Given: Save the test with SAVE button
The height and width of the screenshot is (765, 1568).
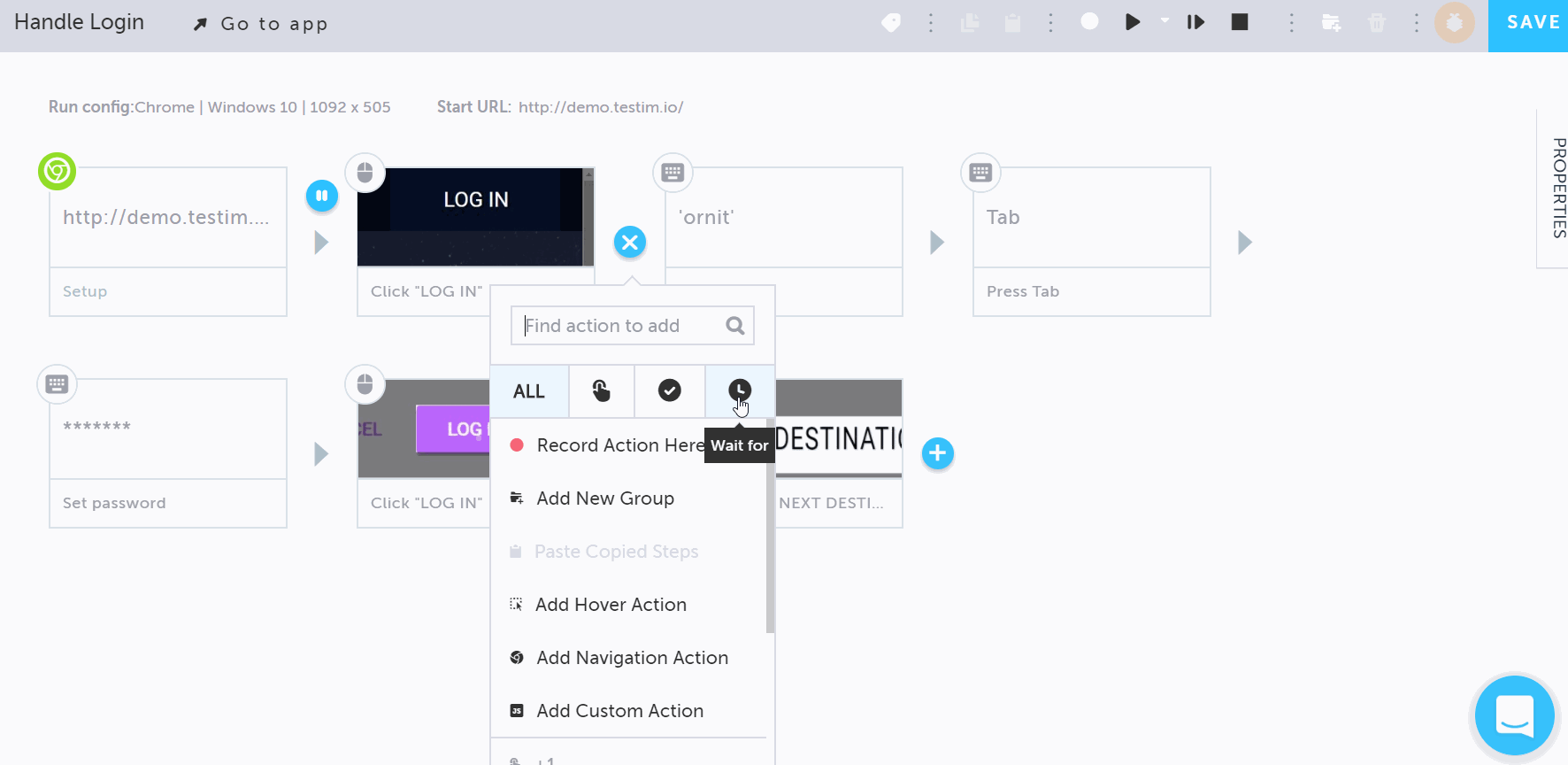Looking at the screenshot, I should click(1528, 26).
